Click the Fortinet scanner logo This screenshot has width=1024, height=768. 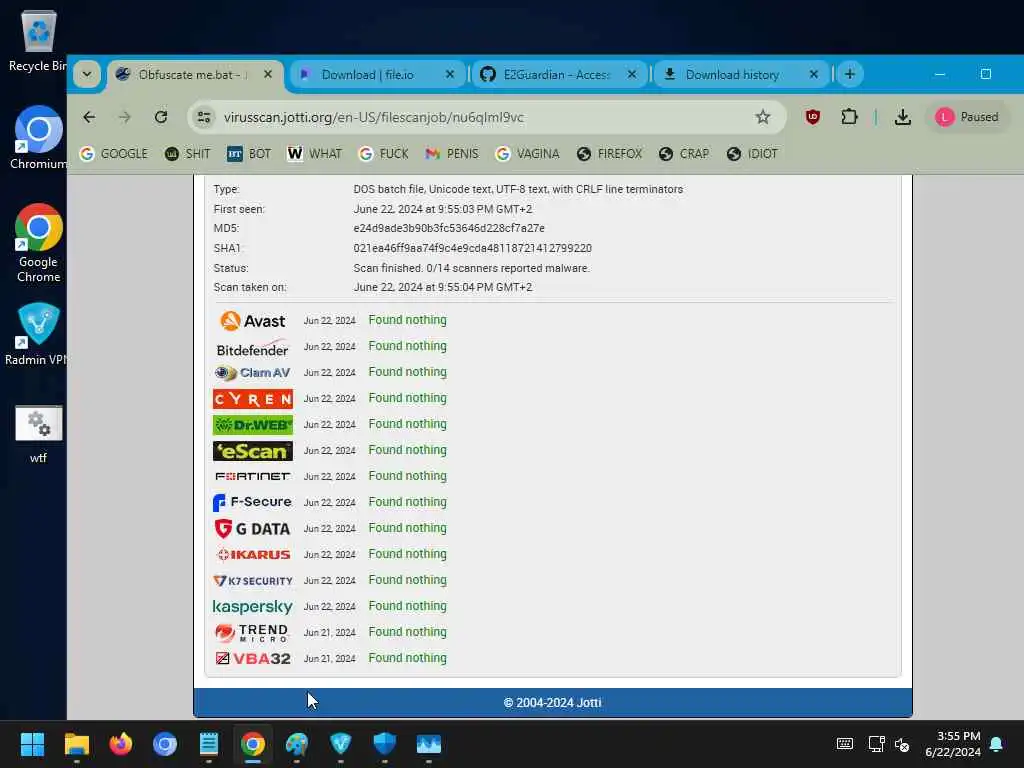(252, 476)
